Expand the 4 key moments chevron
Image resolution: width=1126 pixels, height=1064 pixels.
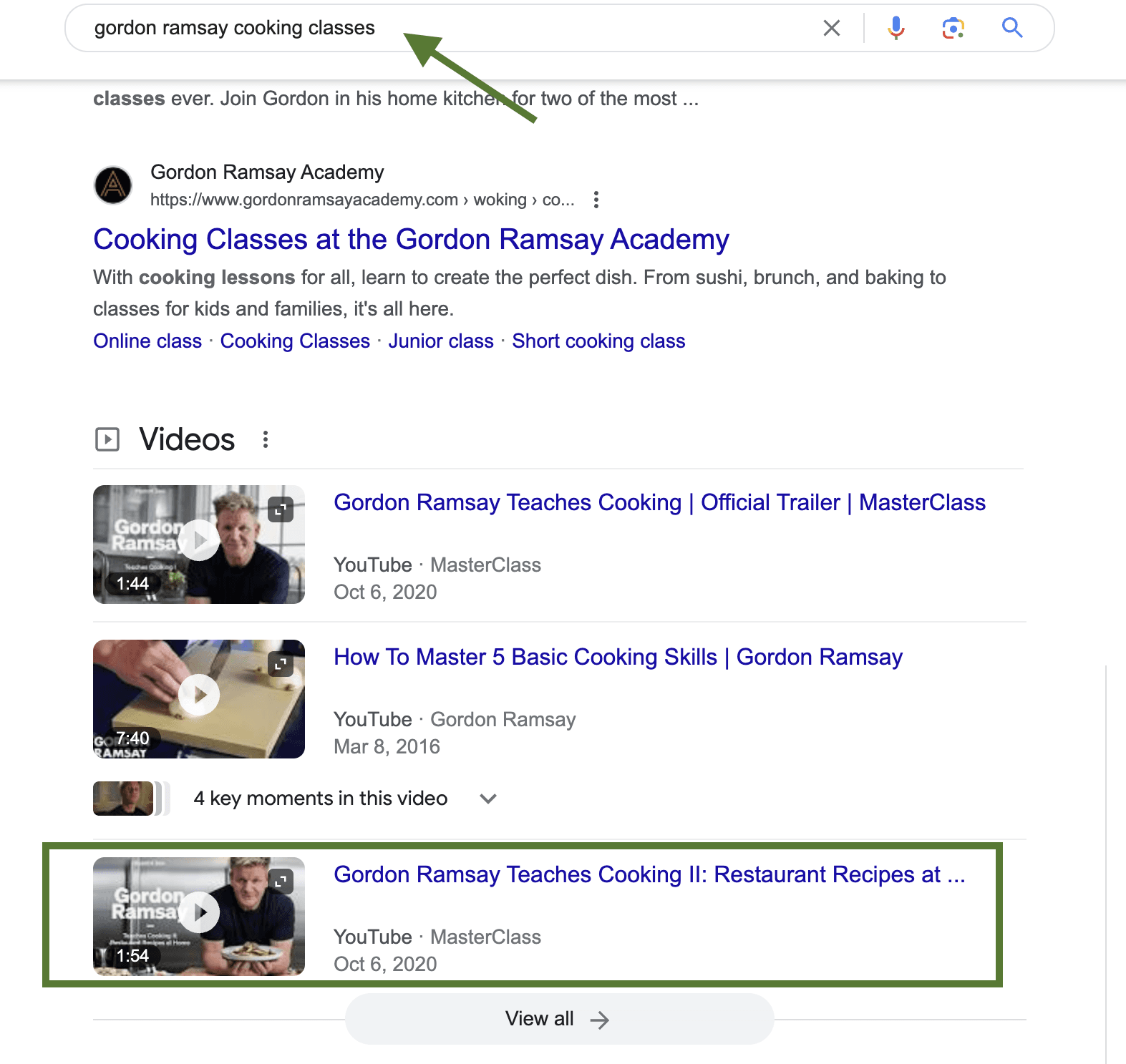(488, 799)
